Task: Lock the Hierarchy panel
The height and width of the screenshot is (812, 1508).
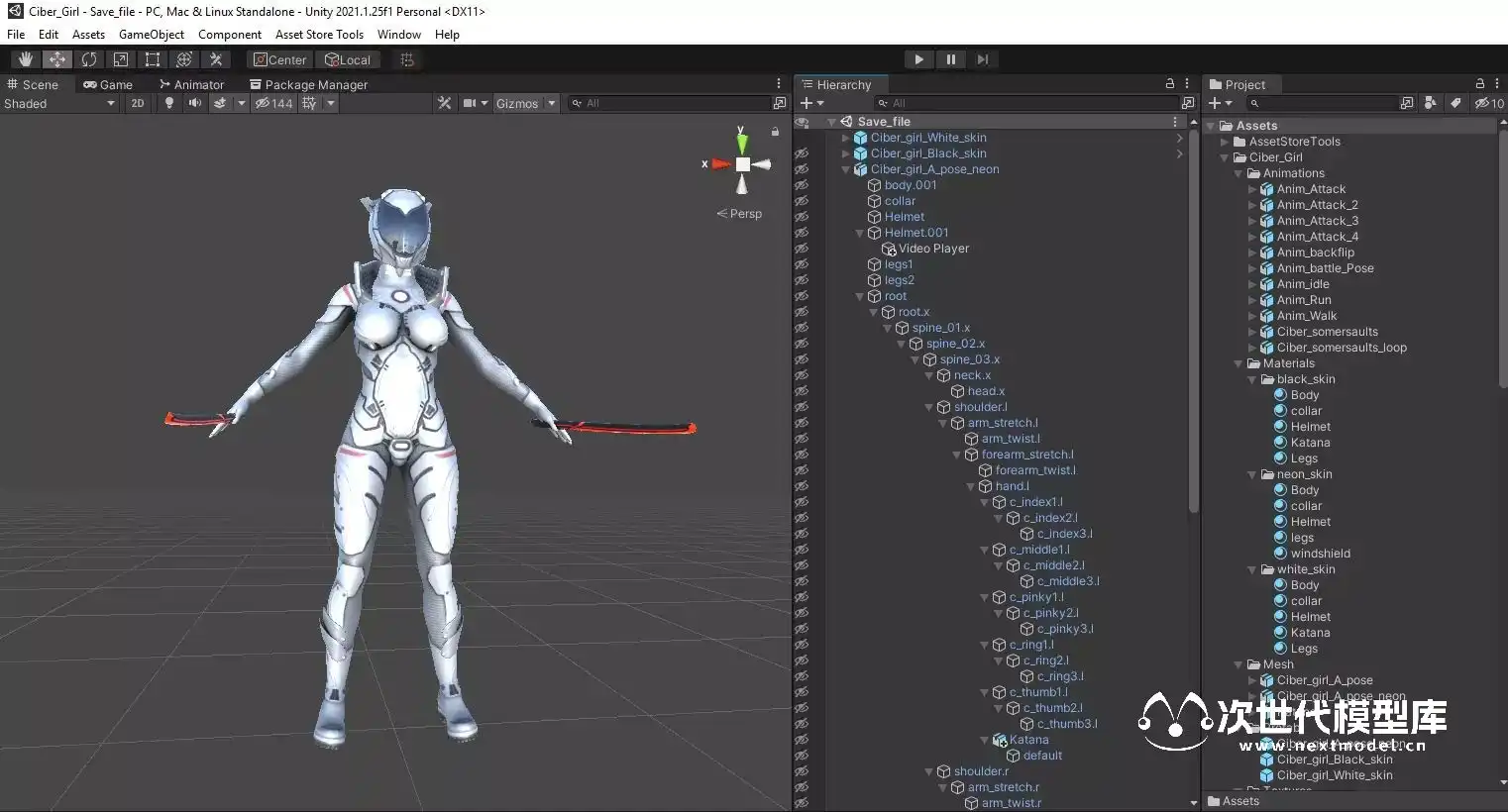Action: [x=1170, y=84]
